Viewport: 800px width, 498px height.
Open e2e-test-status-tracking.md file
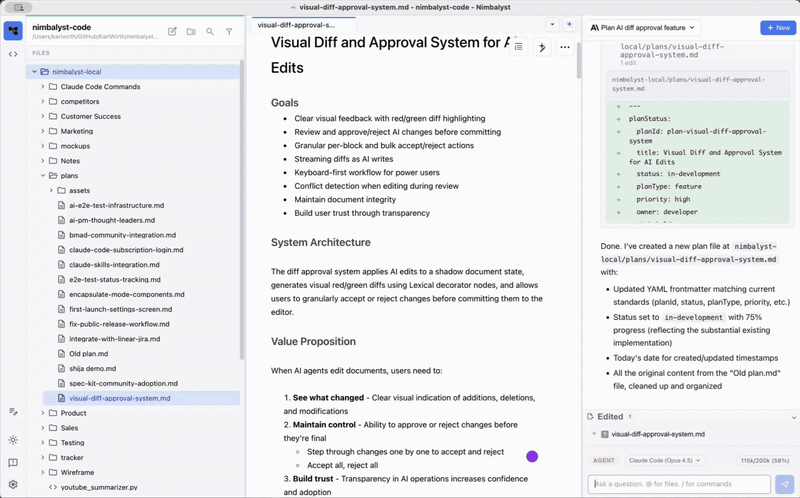point(115,280)
